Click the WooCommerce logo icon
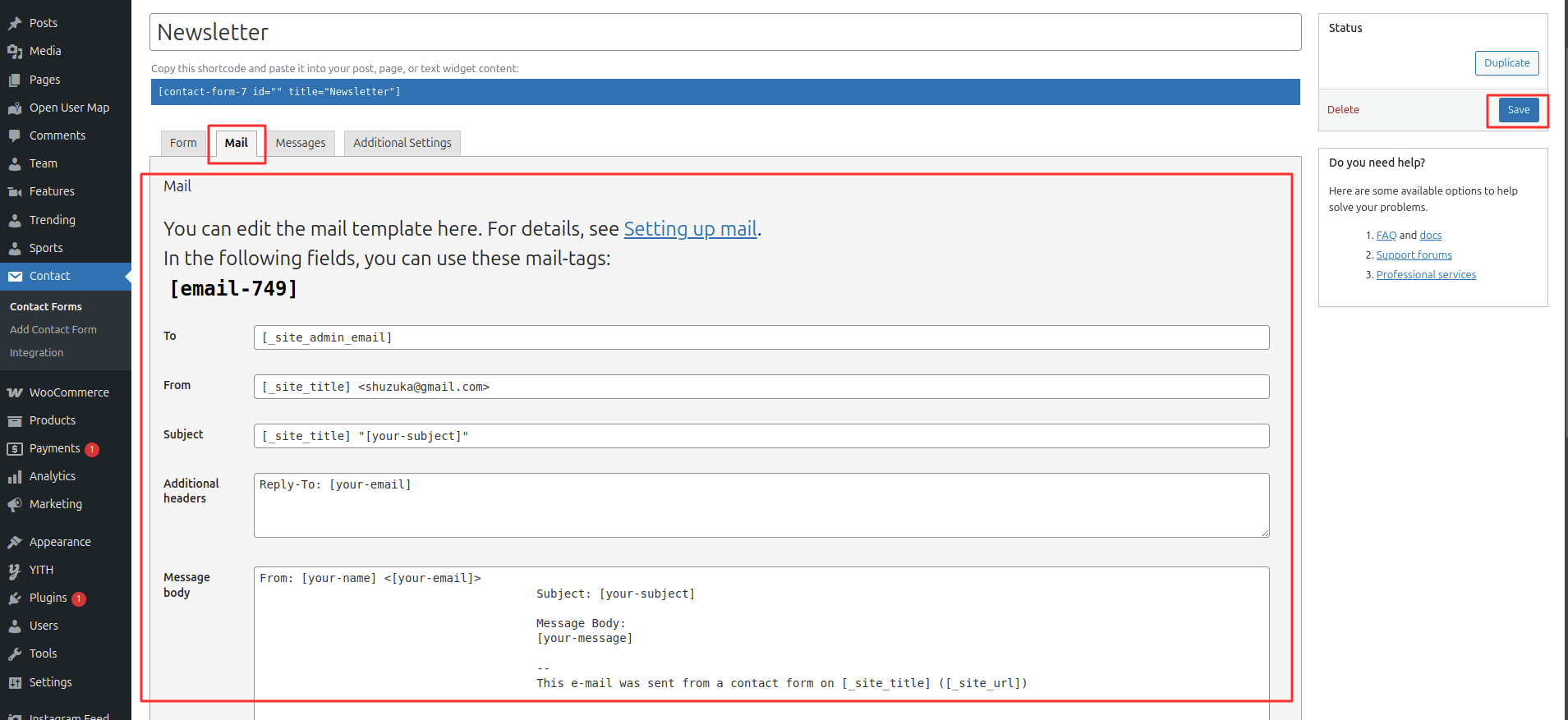 15,392
